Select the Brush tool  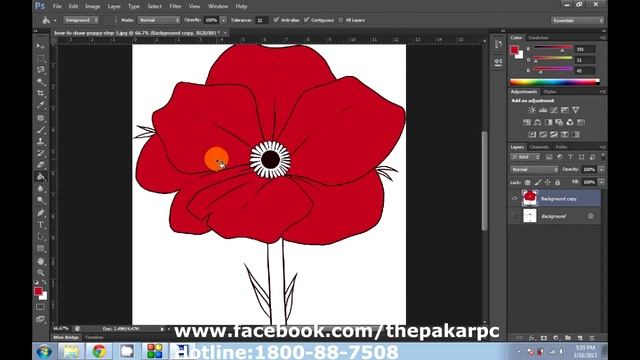(x=40, y=130)
